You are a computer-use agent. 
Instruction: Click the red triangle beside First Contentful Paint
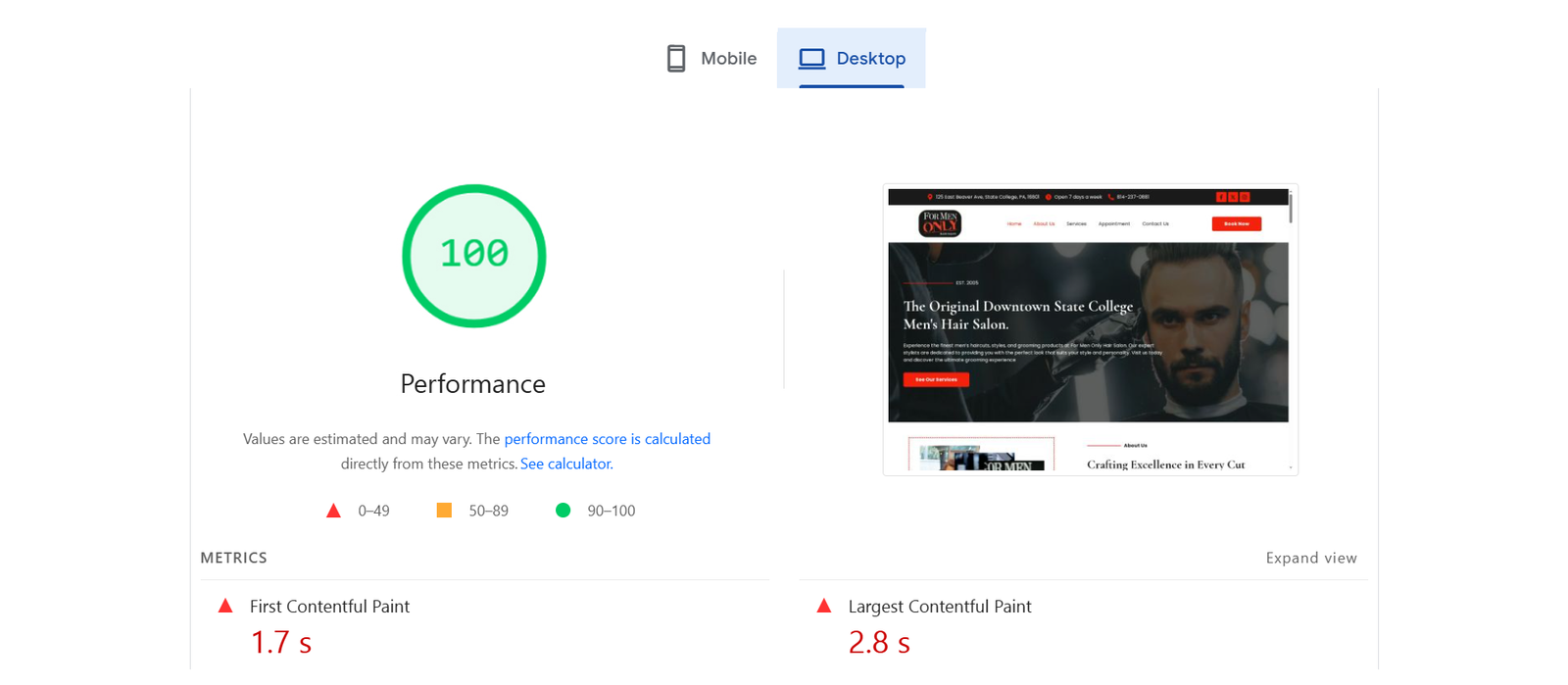225,607
